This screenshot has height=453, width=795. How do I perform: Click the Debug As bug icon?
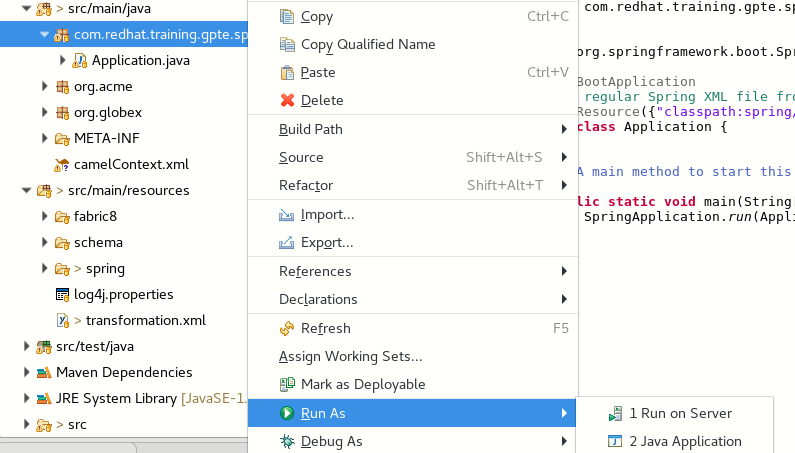tap(287, 441)
